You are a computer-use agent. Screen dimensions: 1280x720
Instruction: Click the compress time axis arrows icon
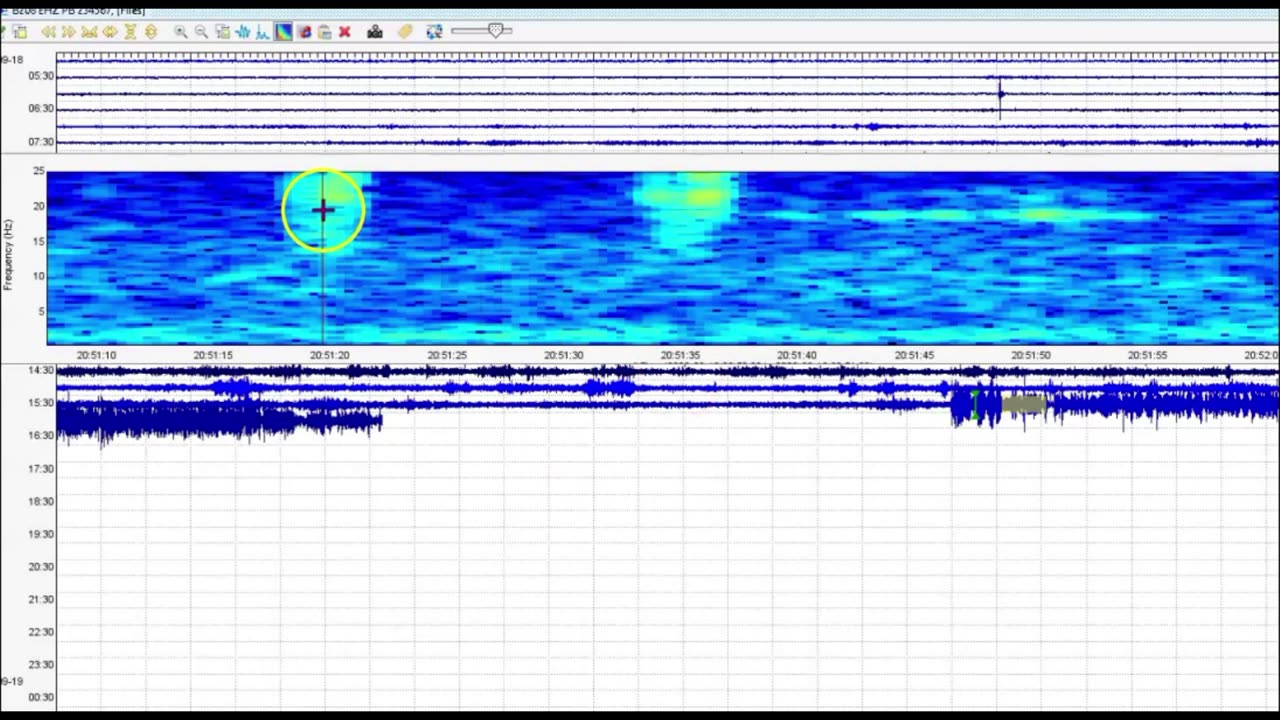click(x=89, y=32)
